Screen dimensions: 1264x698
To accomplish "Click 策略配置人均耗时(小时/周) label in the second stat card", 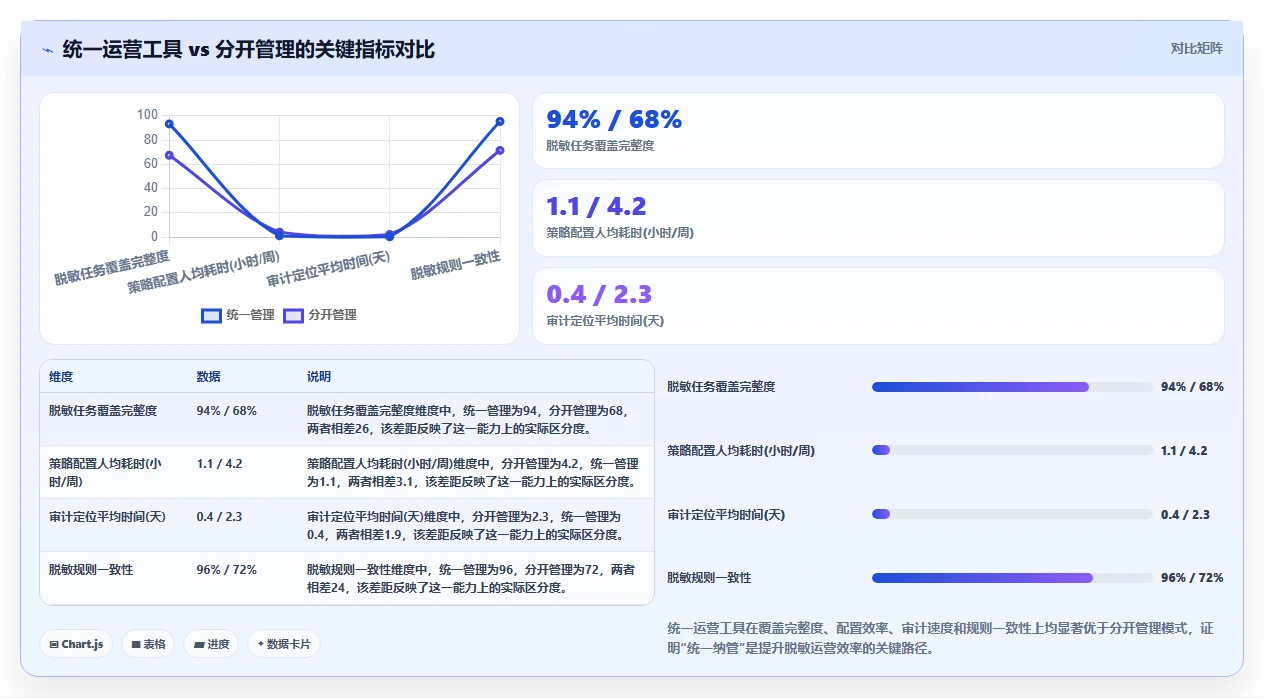I will click(x=620, y=233).
